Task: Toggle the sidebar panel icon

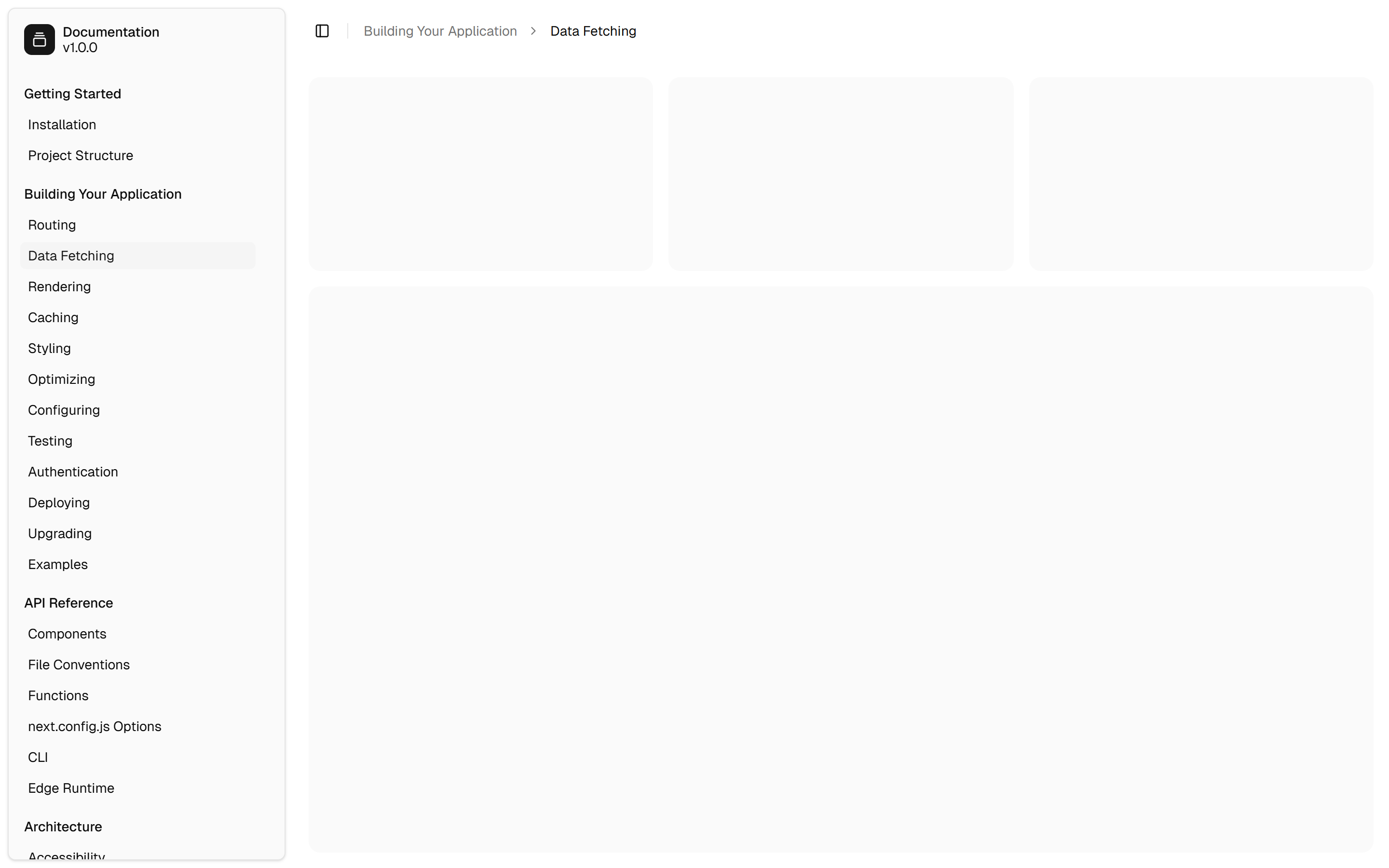Action: (322, 31)
